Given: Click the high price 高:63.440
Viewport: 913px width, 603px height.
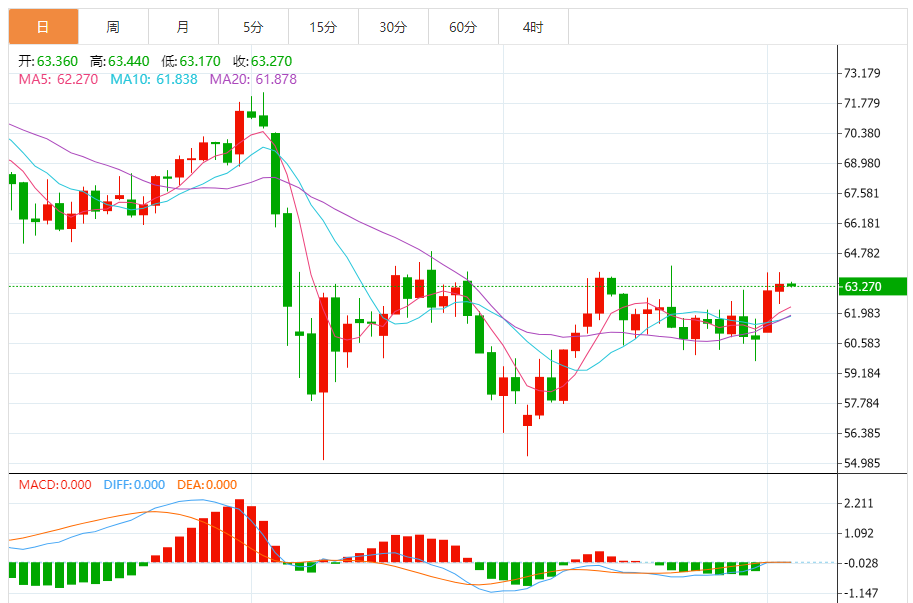Looking at the screenshot, I should [x=119, y=61].
